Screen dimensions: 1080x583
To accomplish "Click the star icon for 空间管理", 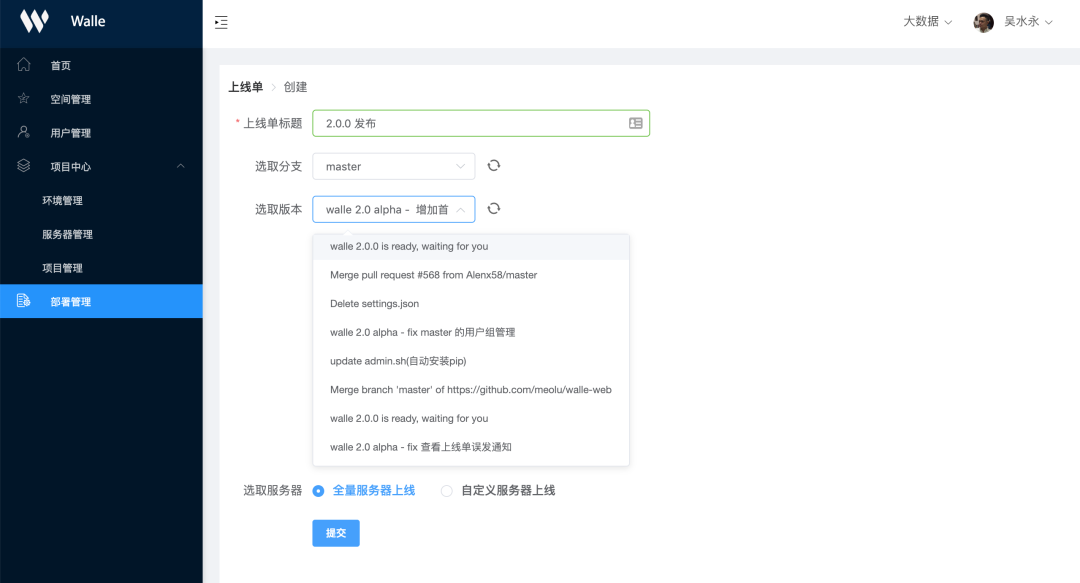I will click(x=24, y=99).
